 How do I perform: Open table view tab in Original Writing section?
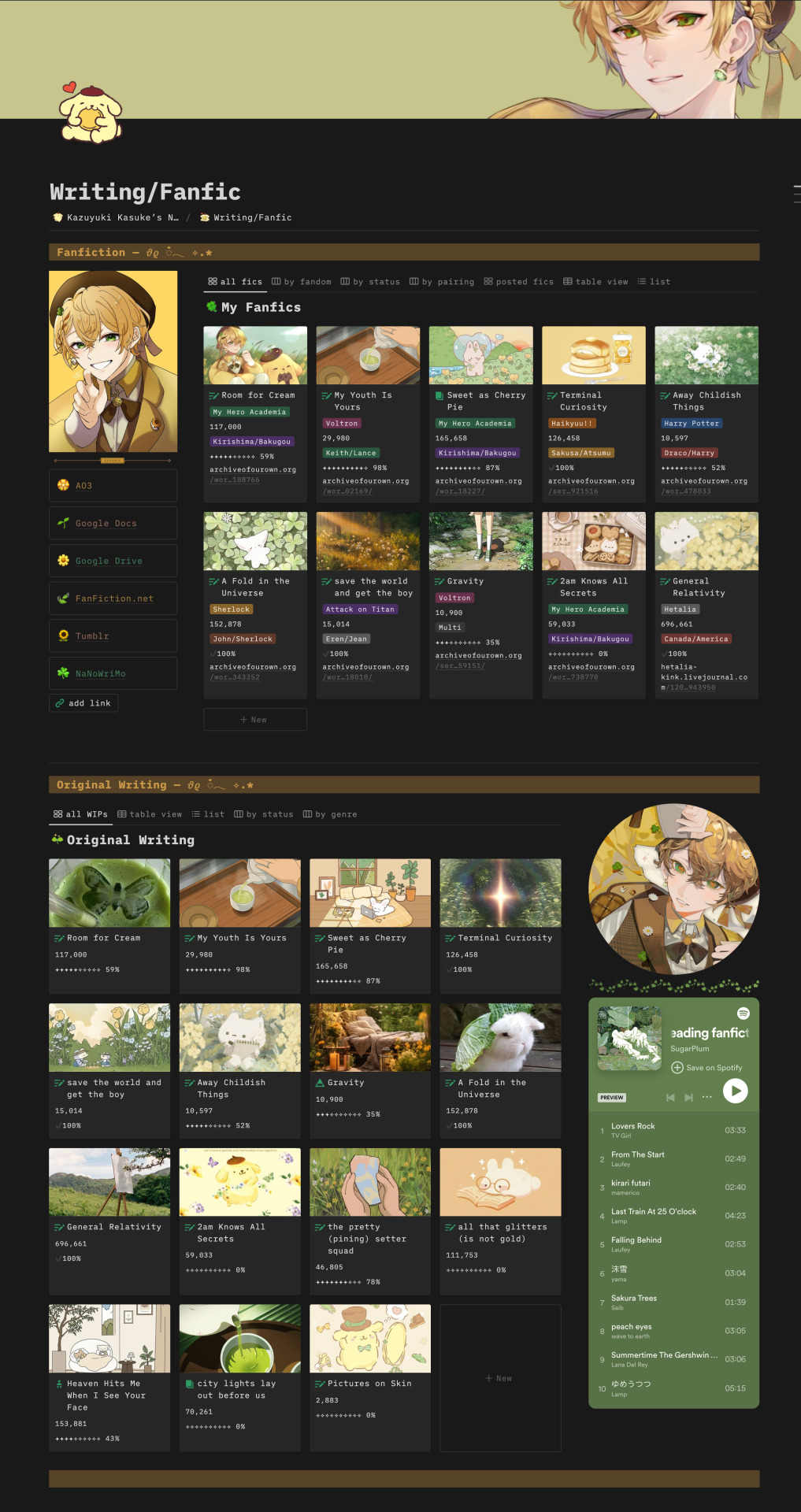[150, 814]
